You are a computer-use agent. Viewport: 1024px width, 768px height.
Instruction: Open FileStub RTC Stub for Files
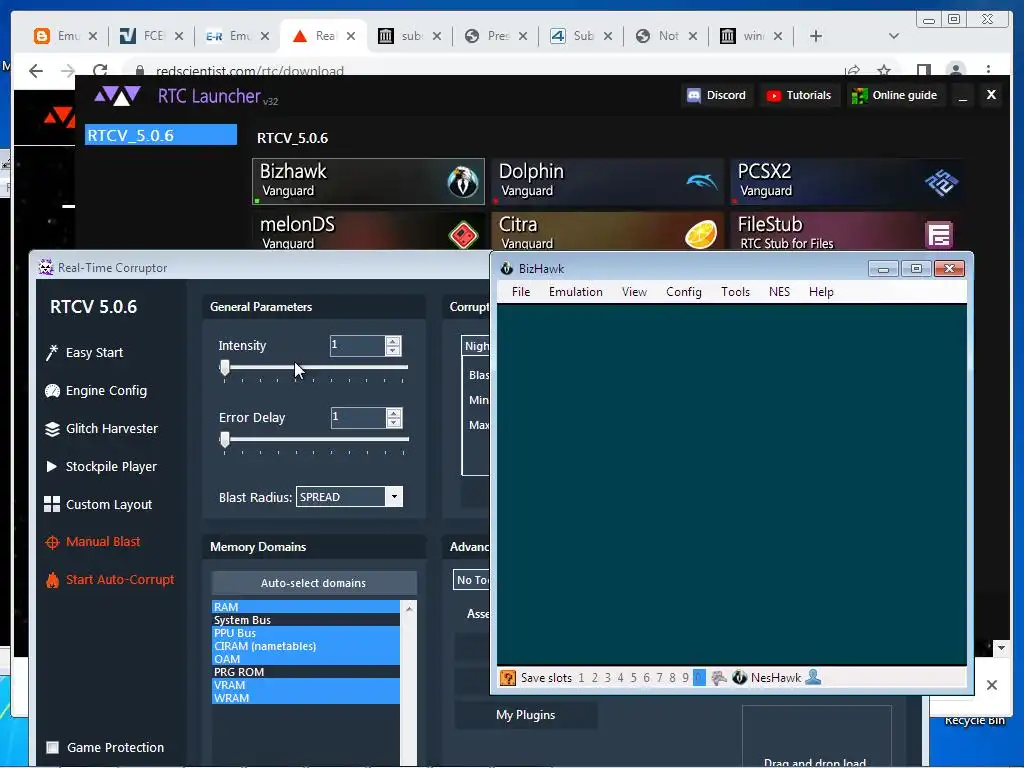(x=846, y=231)
